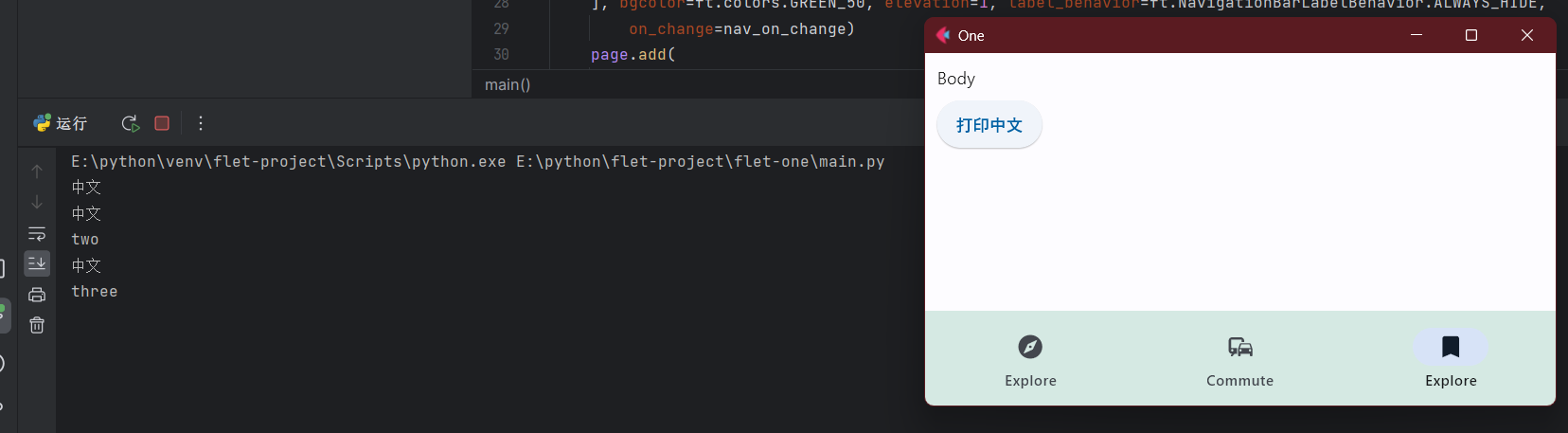The width and height of the screenshot is (1568, 433).
Task: Clear console output with trash icon
Action: (37, 325)
